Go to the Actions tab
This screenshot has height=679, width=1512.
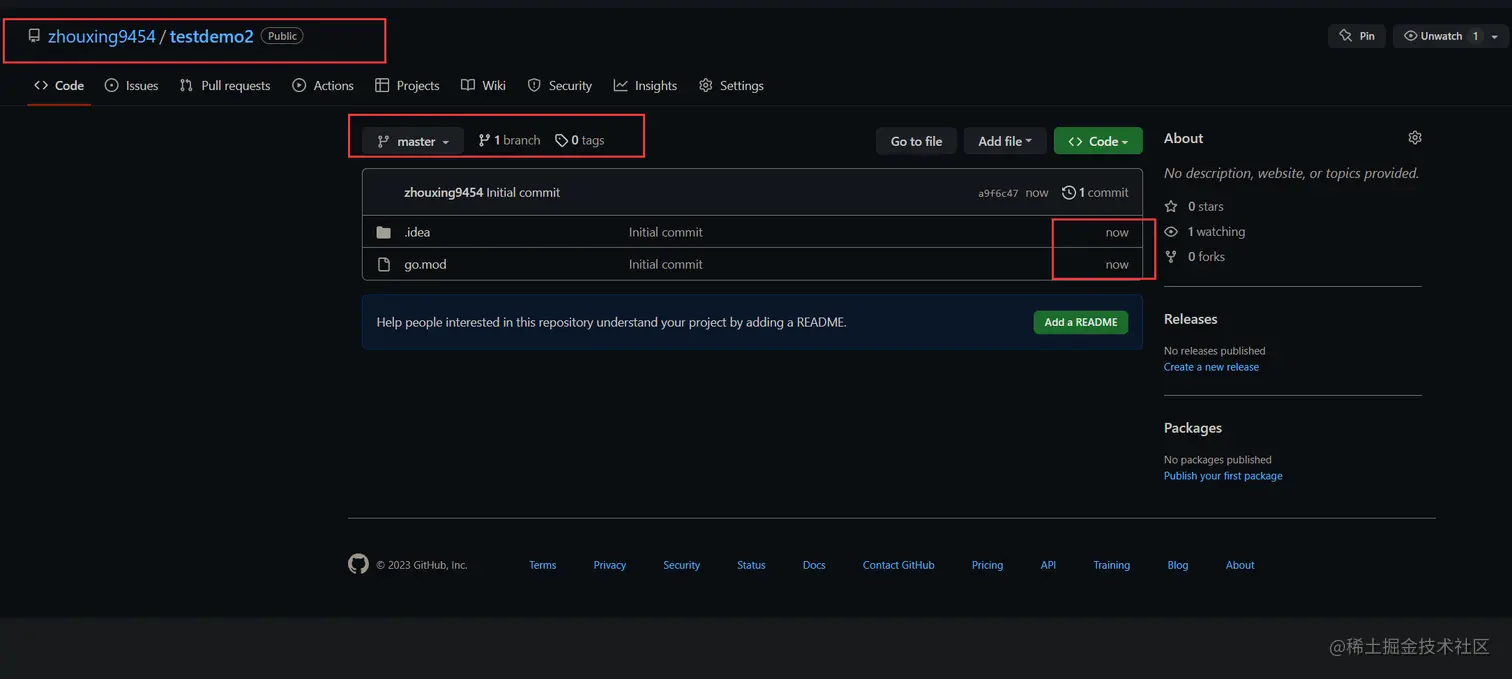point(323,86)
